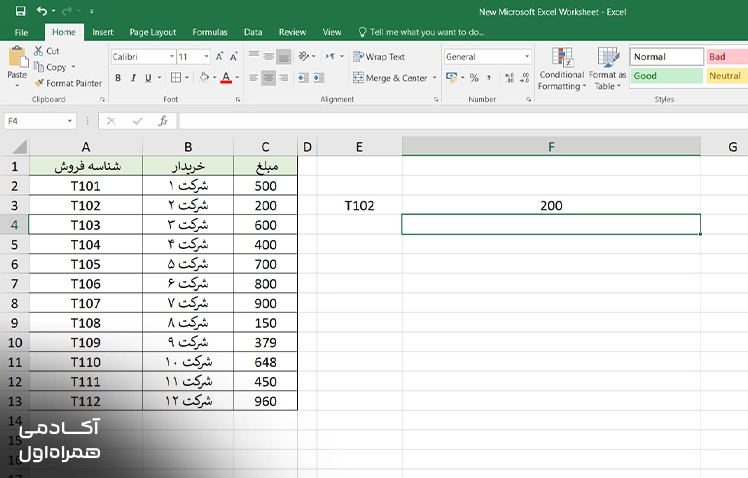748x478 pixels.
Task: Switch to the Insert tab
Action: [x=103, y=32]
